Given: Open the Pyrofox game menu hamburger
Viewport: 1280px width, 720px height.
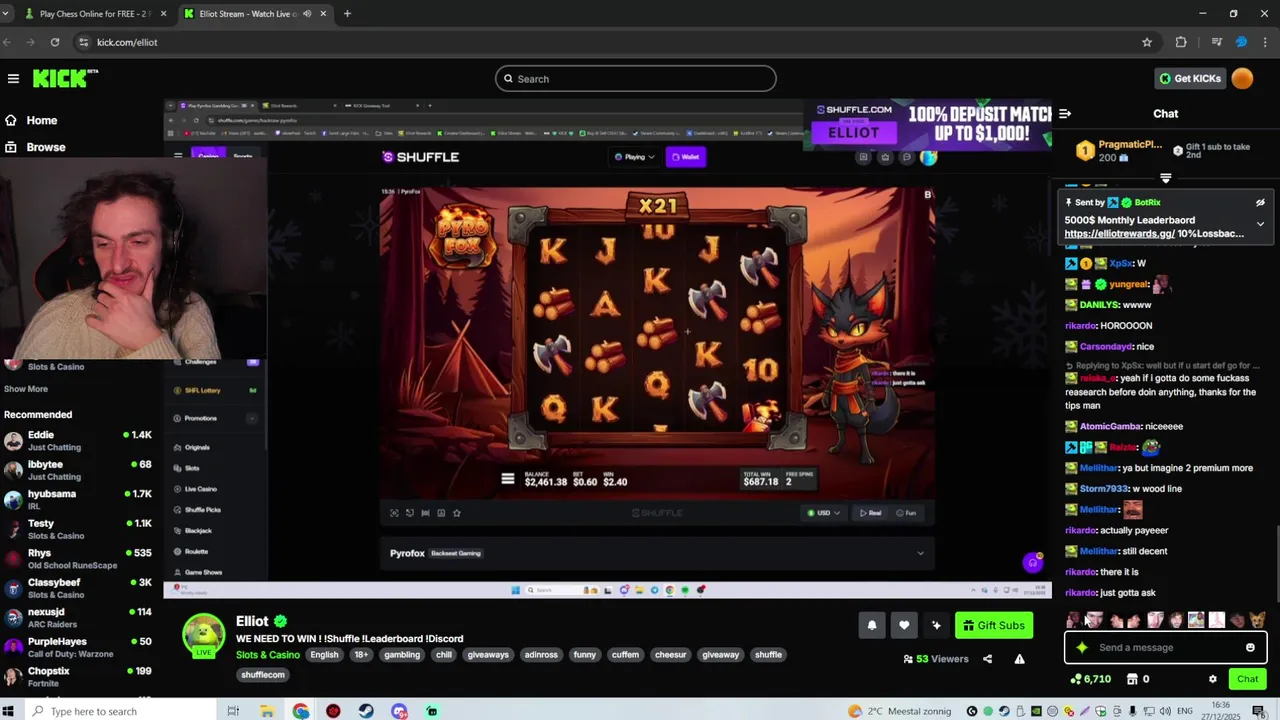Looking at the screenshot, I should pos(507,479).
